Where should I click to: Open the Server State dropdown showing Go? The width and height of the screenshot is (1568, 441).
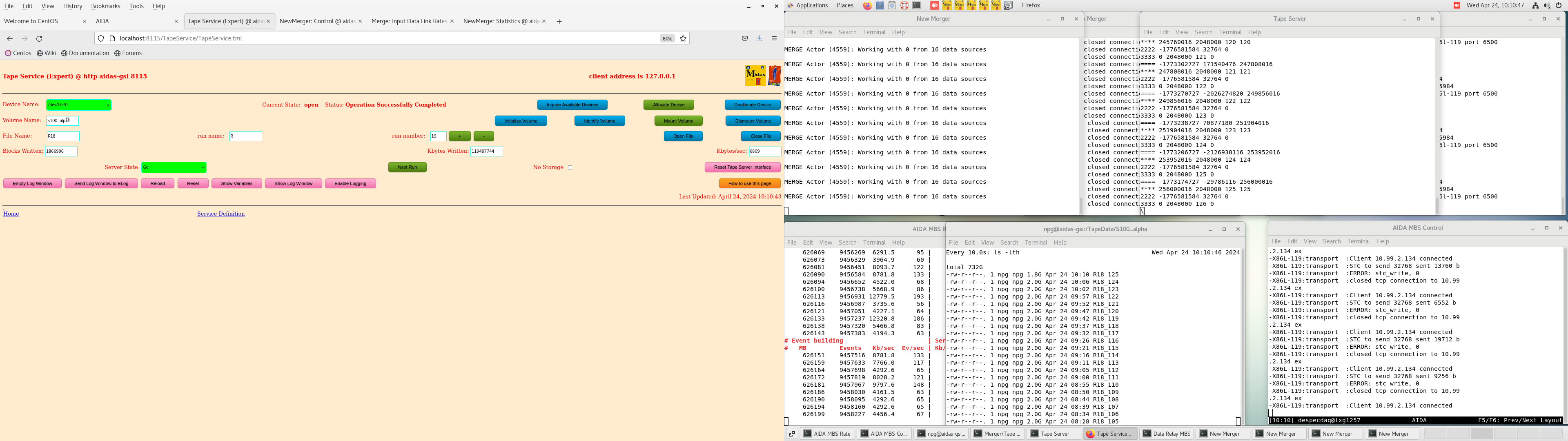click(174, 167)
